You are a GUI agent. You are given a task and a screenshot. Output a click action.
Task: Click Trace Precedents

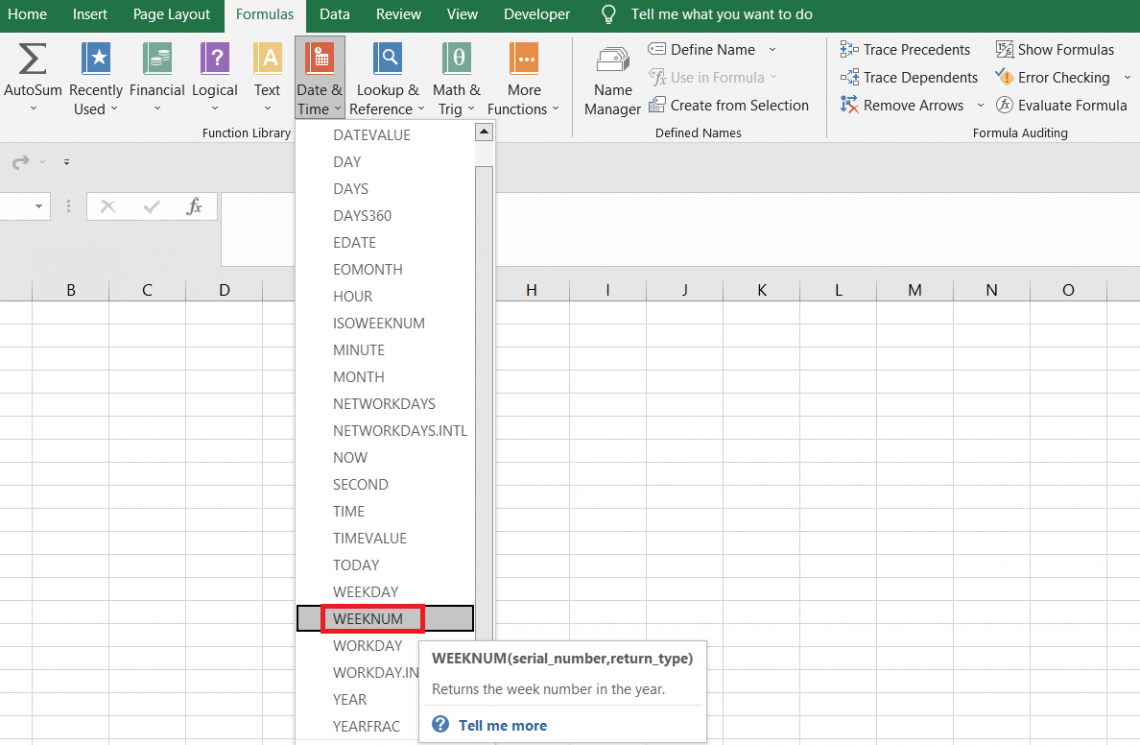click(916, 49)
